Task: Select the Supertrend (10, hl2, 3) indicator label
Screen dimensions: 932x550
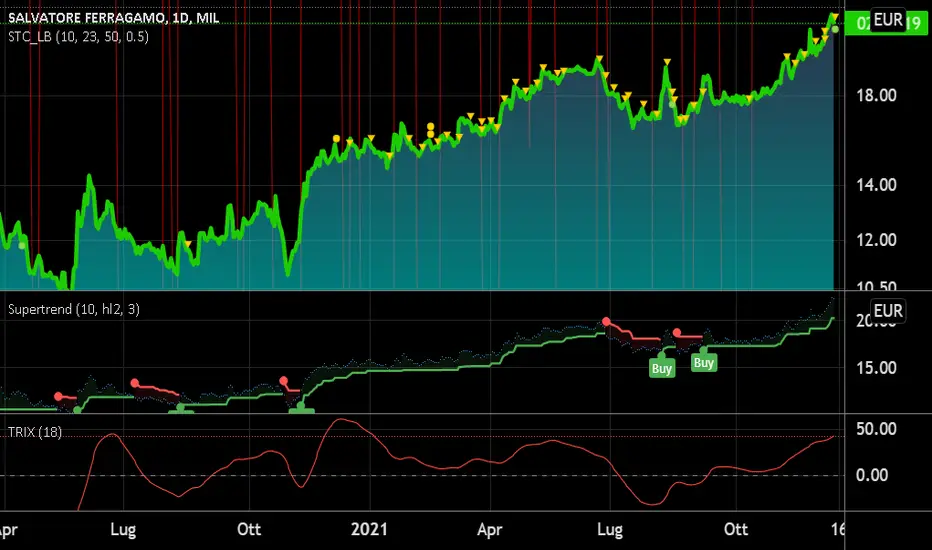Action: click(74, 309)
